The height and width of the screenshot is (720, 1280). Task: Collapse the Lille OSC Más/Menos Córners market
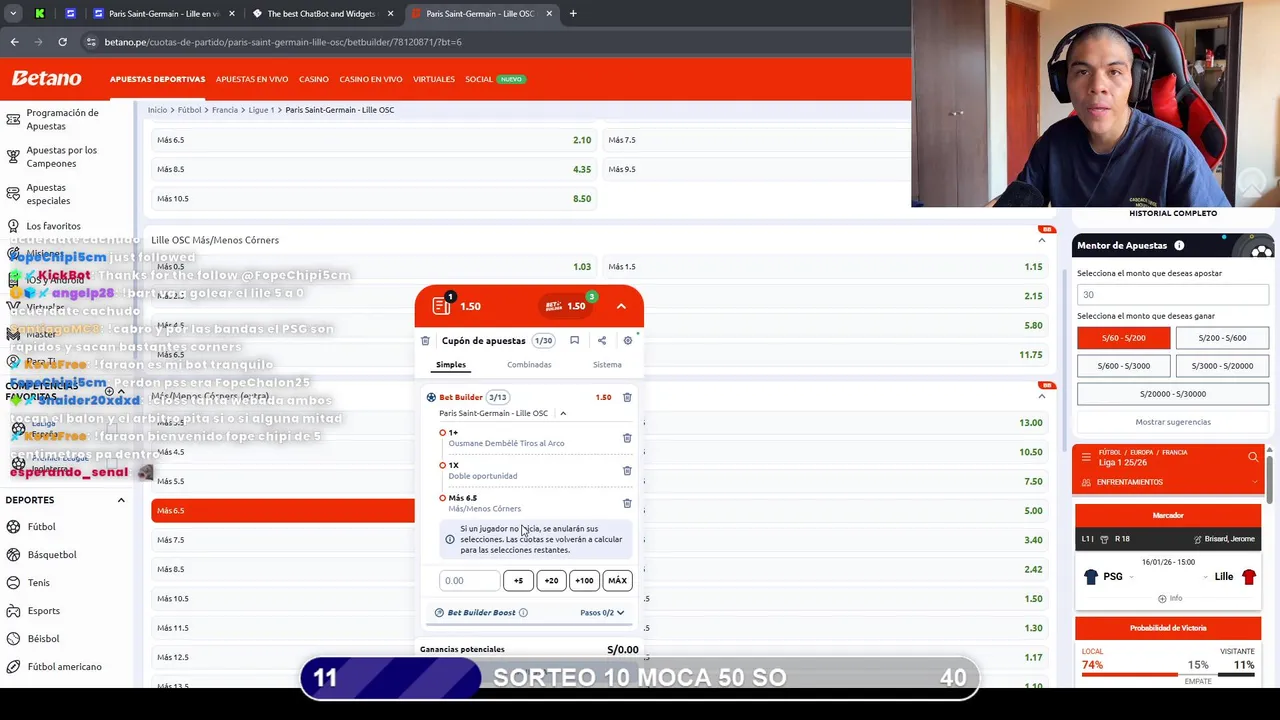click(1042, 240)
